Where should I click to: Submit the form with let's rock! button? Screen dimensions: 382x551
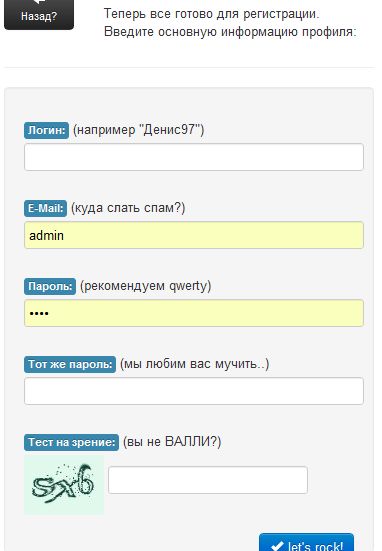click(x=306, y=542)
